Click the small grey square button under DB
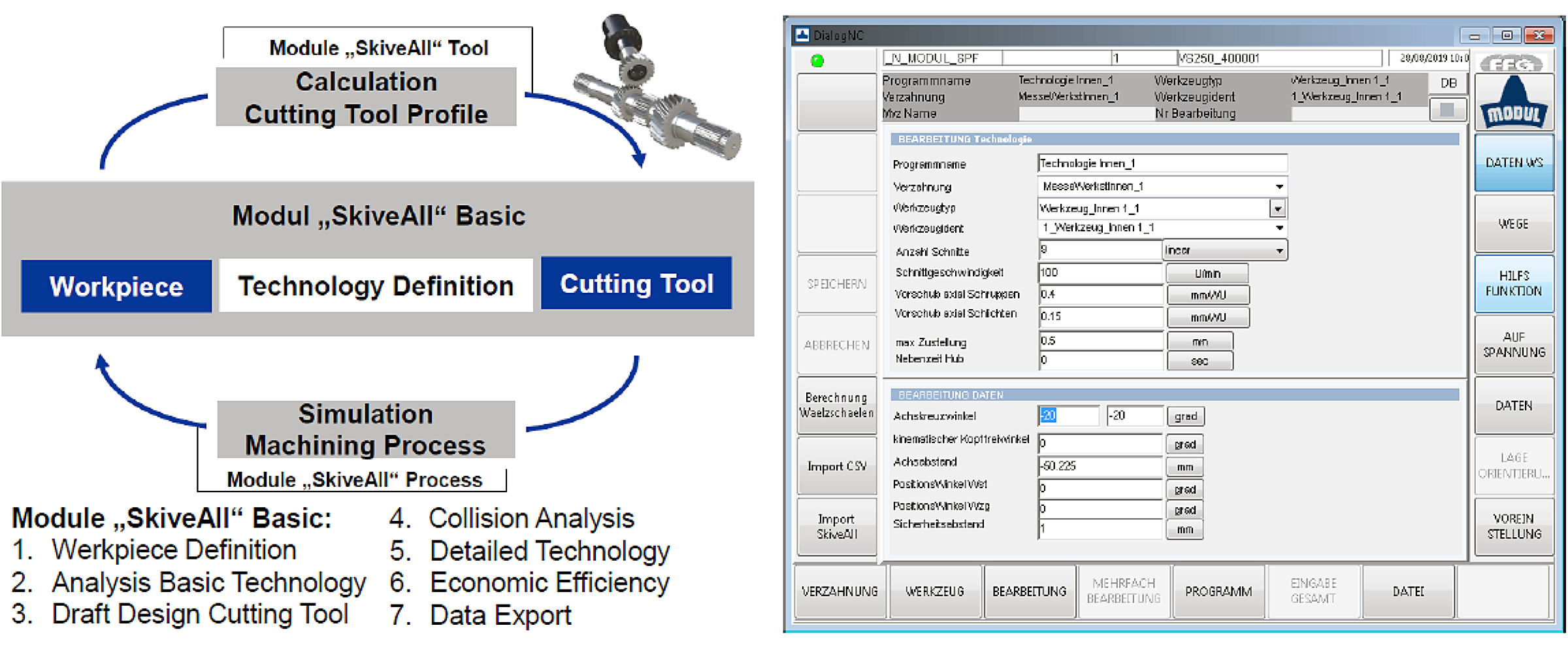The image size is (1568, 647). (1447, 109)
